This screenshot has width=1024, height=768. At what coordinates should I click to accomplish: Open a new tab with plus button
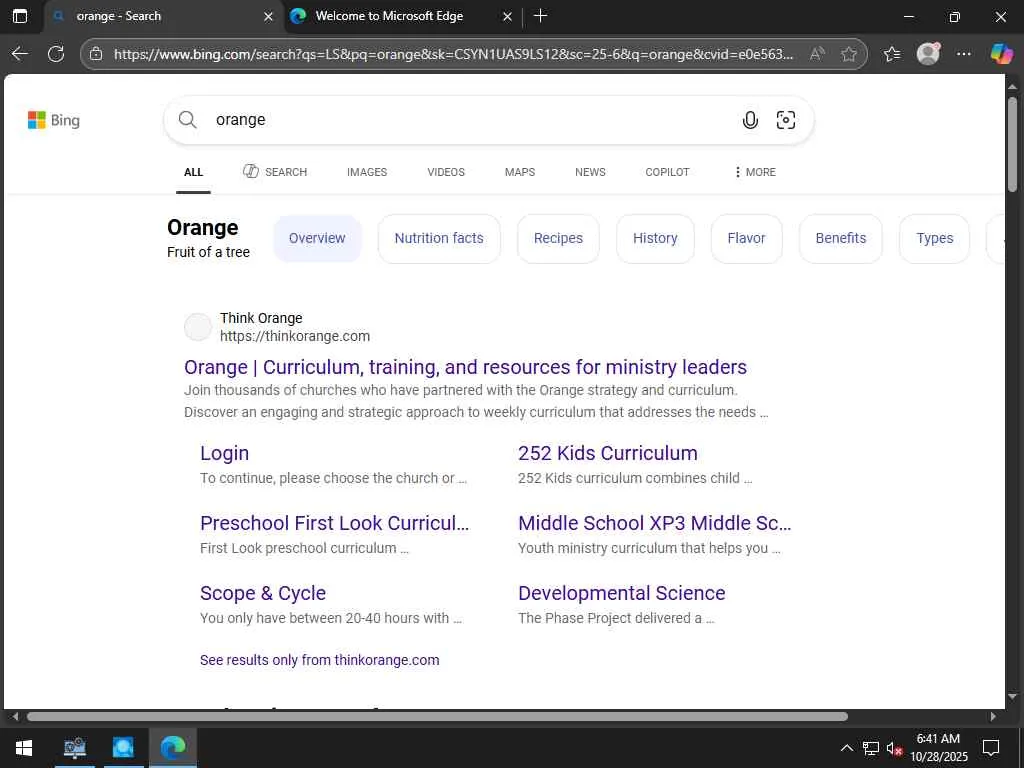[x=541, y=16]
